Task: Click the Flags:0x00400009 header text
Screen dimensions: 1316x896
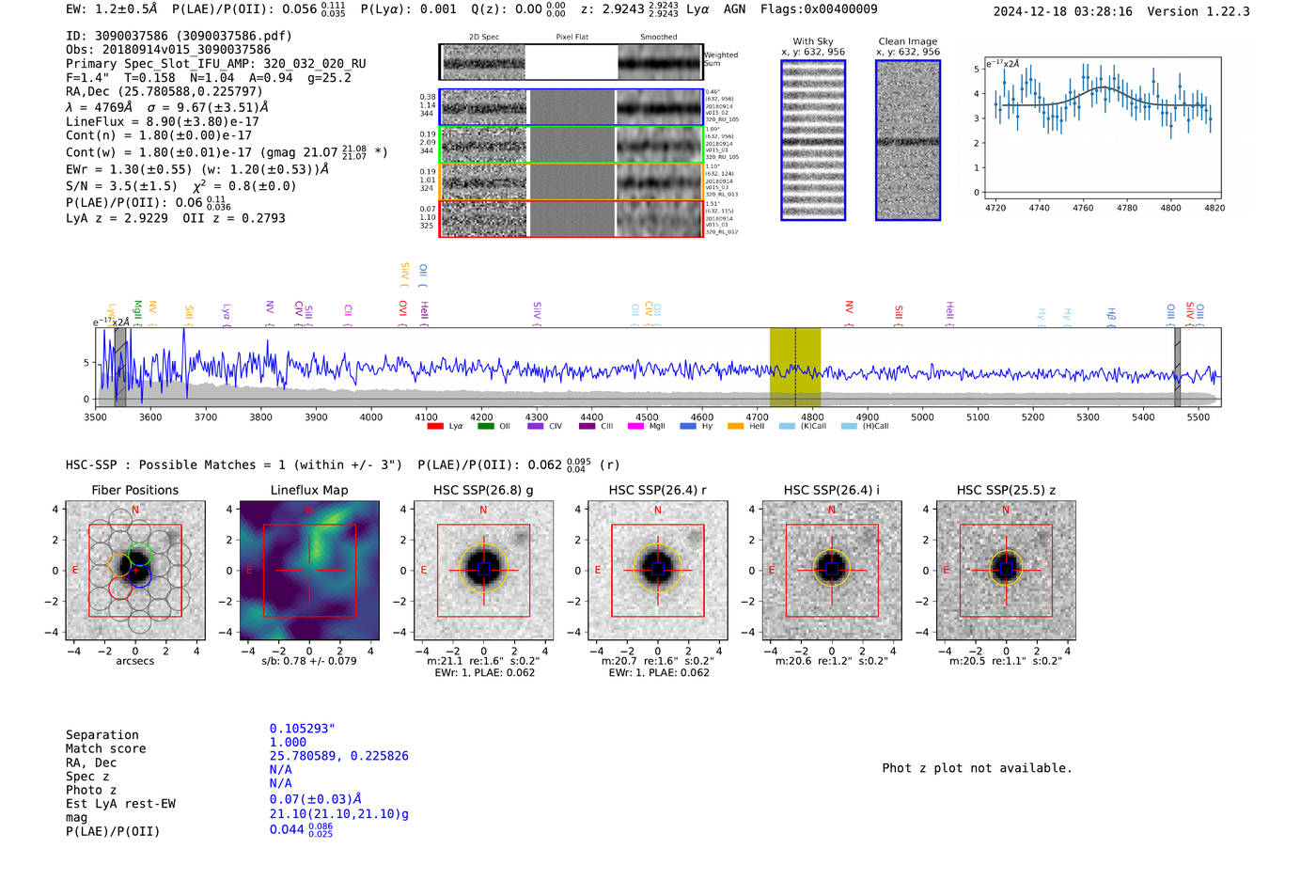Action: [x=819, y=9]
